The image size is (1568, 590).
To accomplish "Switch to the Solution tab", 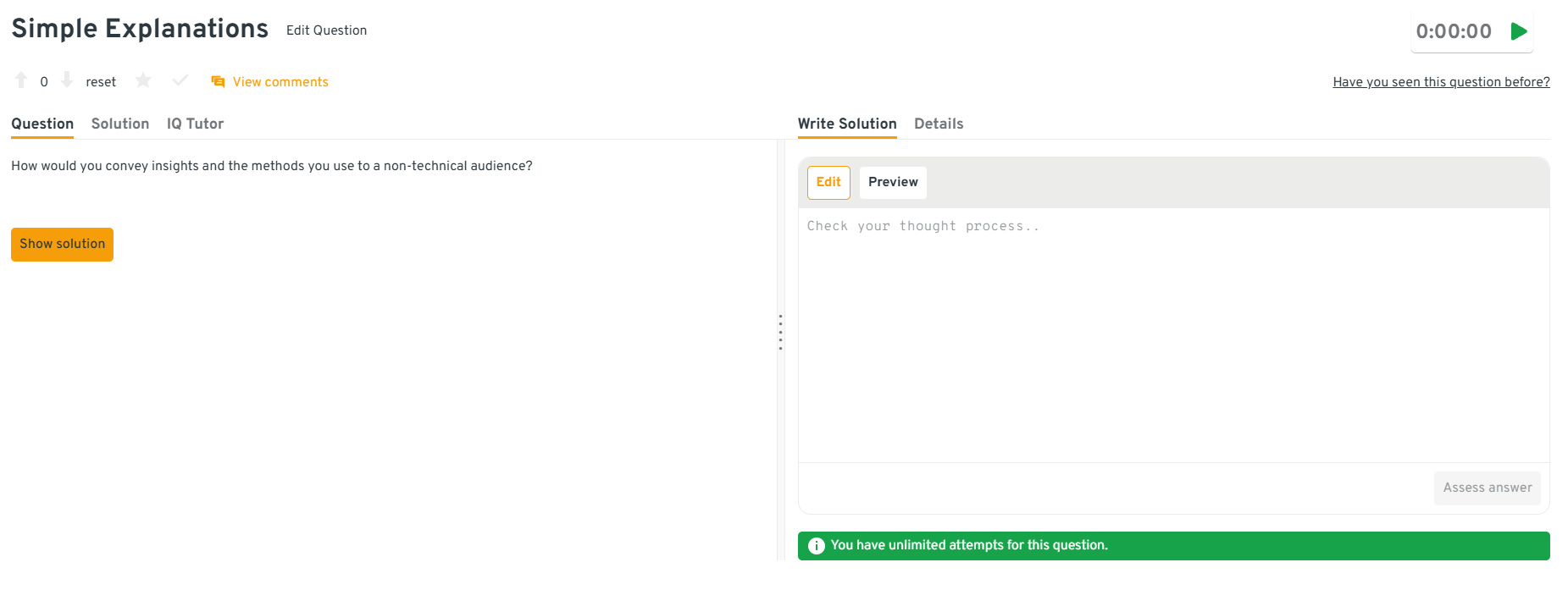I will coord(120,124).
